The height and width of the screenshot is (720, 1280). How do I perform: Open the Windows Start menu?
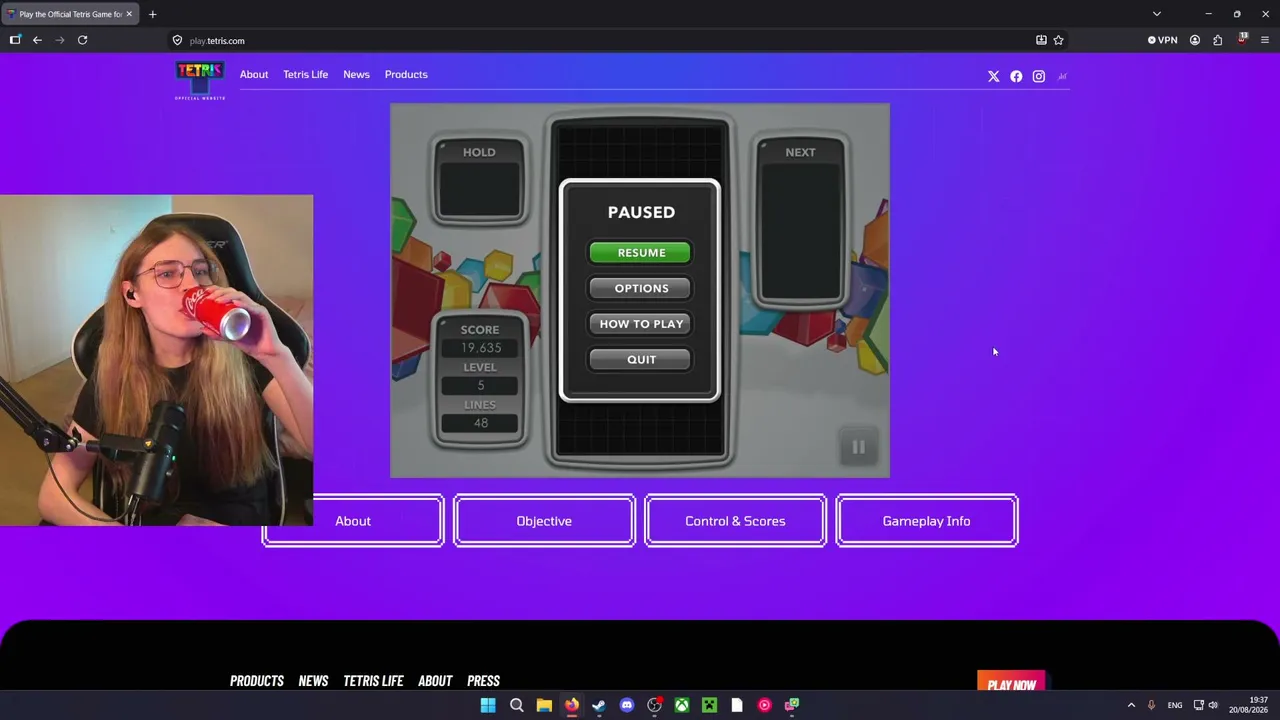488,705
